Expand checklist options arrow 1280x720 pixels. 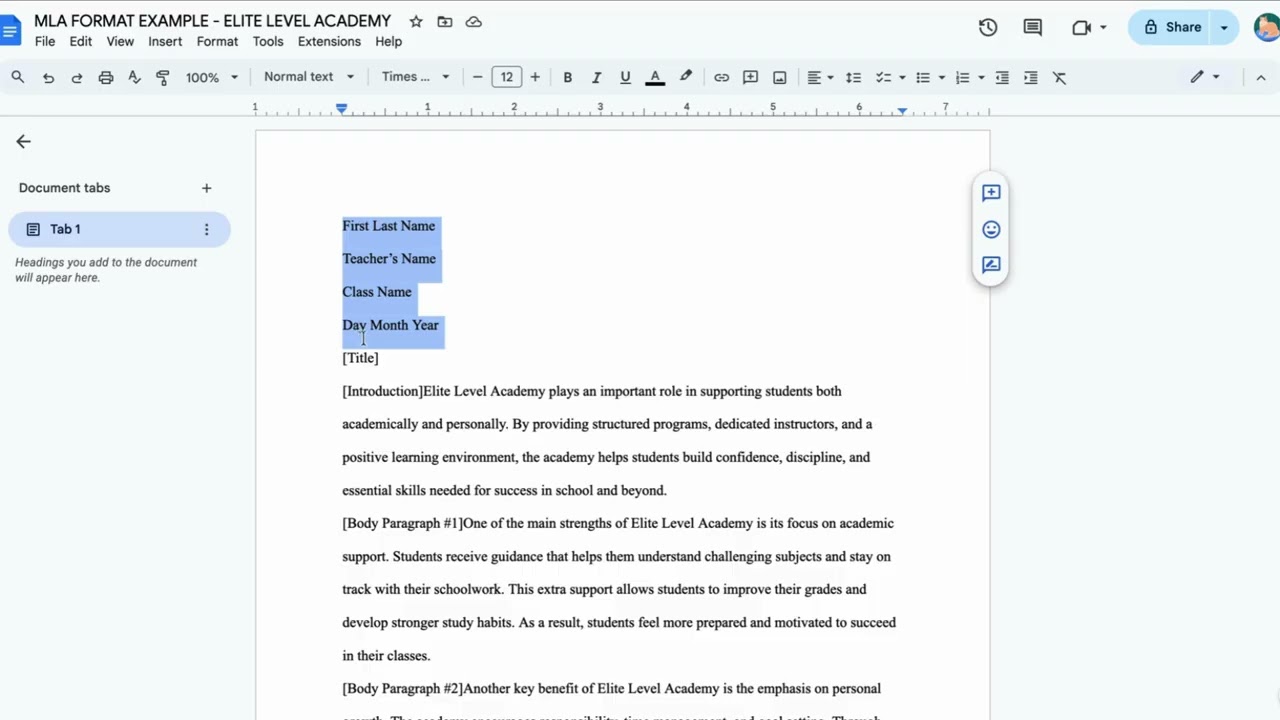902,77
